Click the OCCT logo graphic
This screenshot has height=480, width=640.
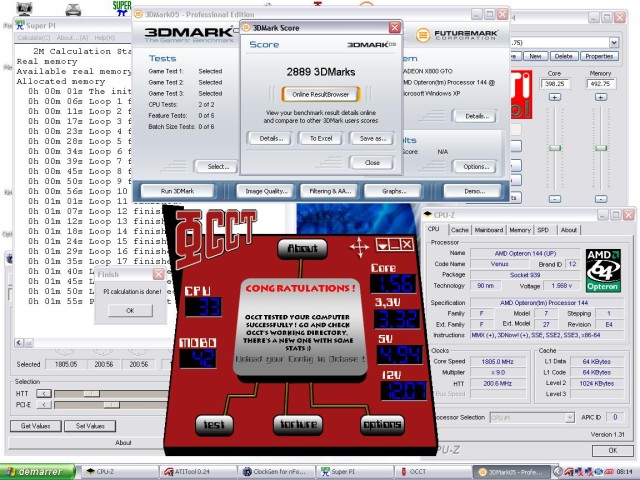[214, 237]
